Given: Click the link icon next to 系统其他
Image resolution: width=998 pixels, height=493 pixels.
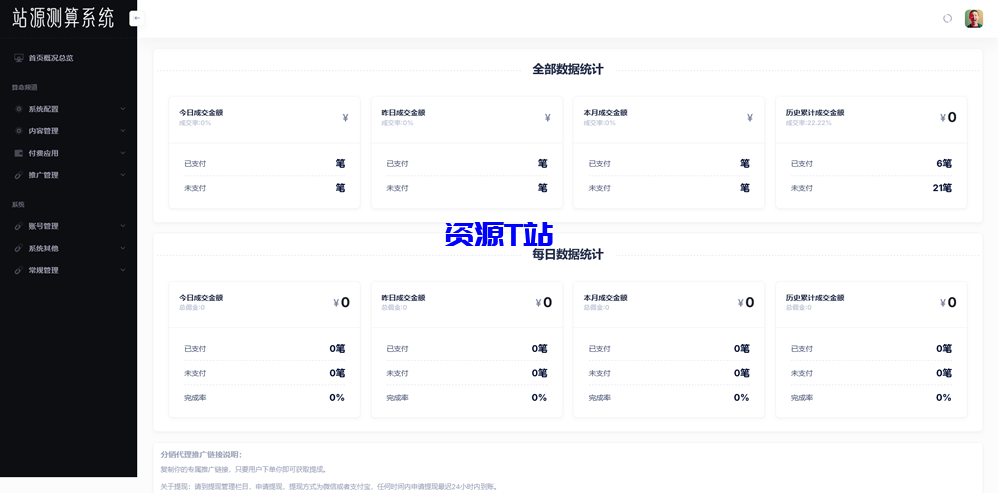Looking at the screenshot, I should [18, 248].
